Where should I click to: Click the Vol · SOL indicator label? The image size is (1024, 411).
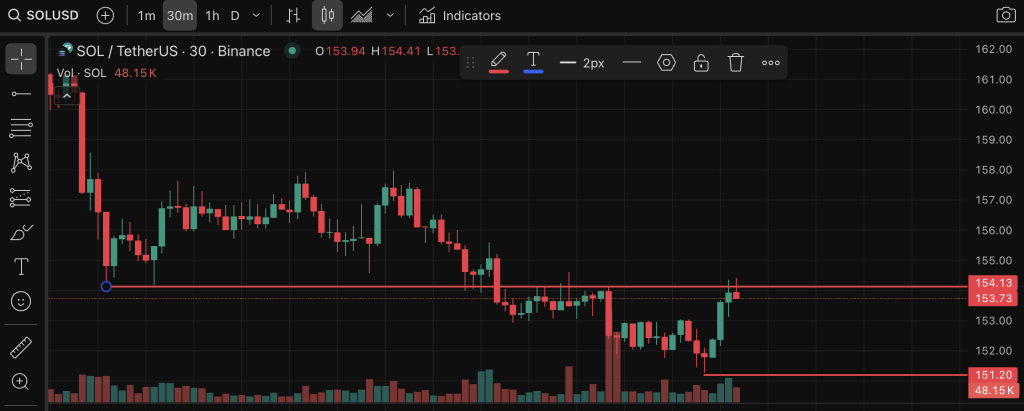pos(82,73)
